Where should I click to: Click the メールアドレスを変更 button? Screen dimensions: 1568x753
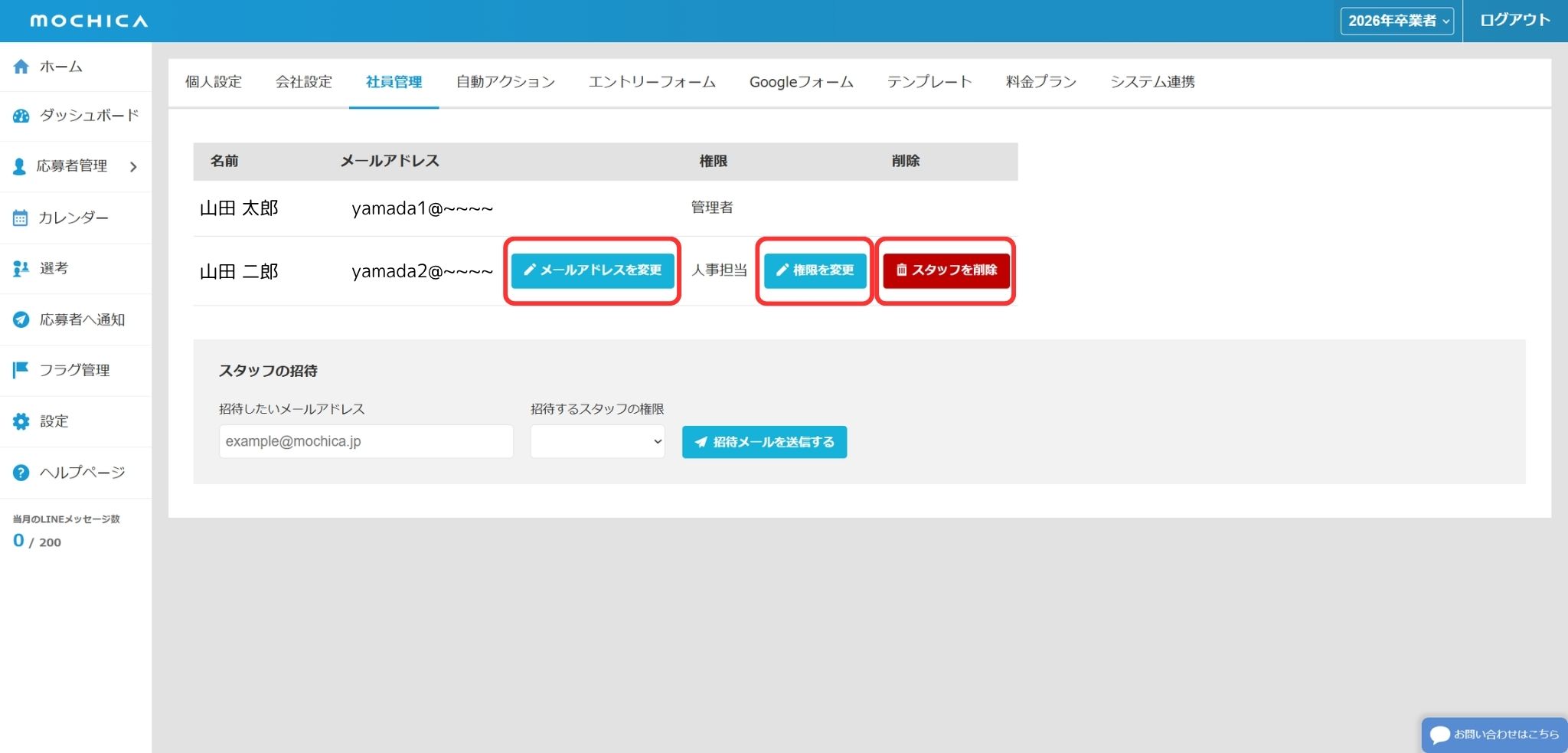point(593,270)
